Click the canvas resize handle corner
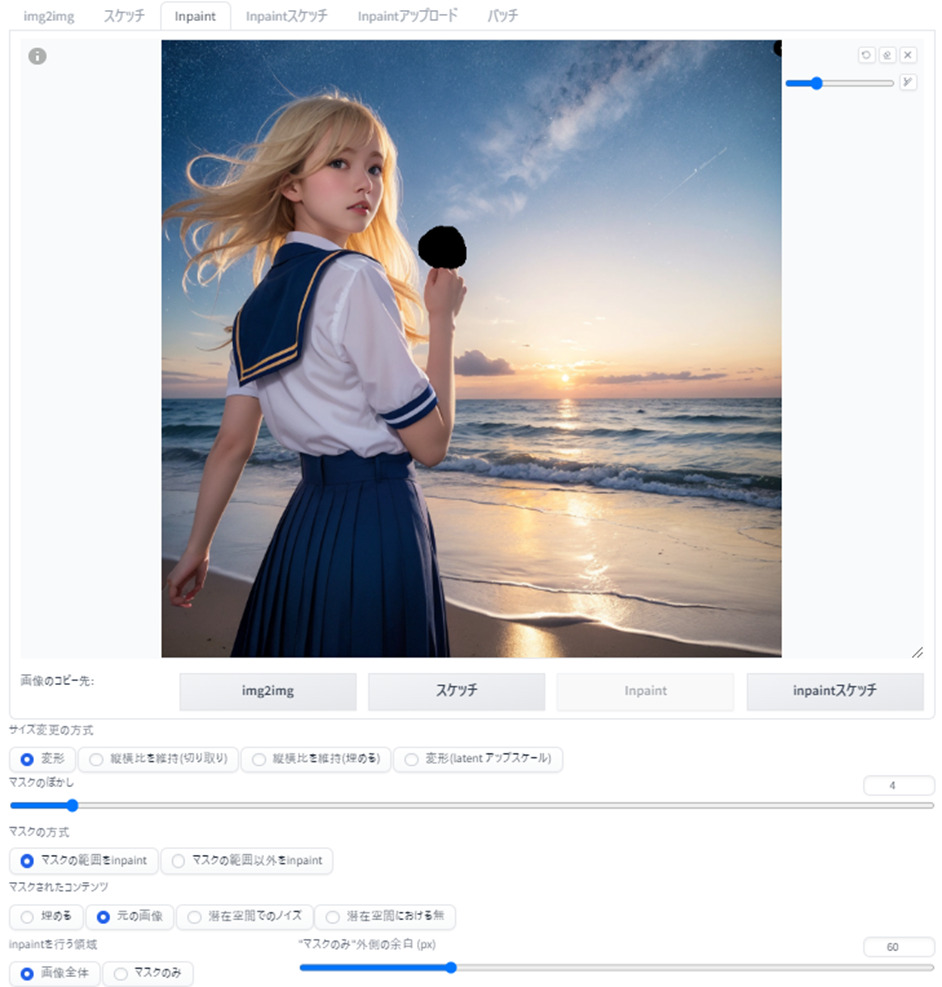The width and height of the screenshot is (942, 987). (x=917, y=652)
